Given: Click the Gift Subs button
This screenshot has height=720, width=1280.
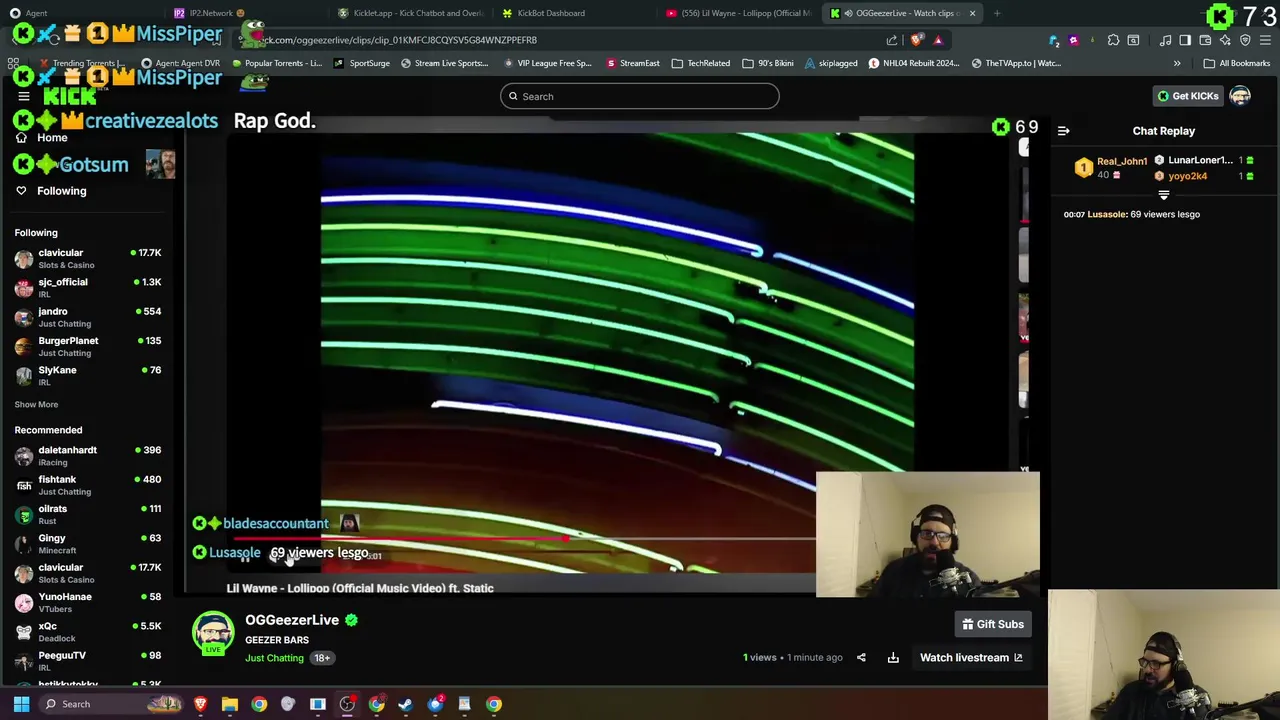Looking at the screenshot, I should click(993, 624).
